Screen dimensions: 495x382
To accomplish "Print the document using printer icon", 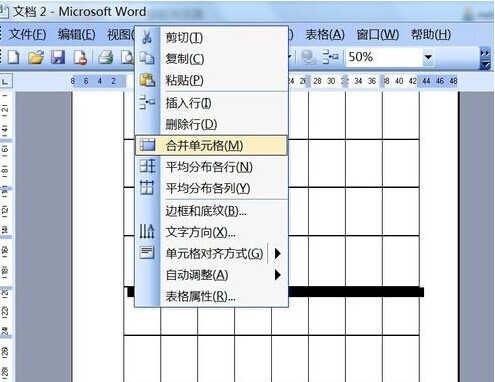I will pos(106,57).
